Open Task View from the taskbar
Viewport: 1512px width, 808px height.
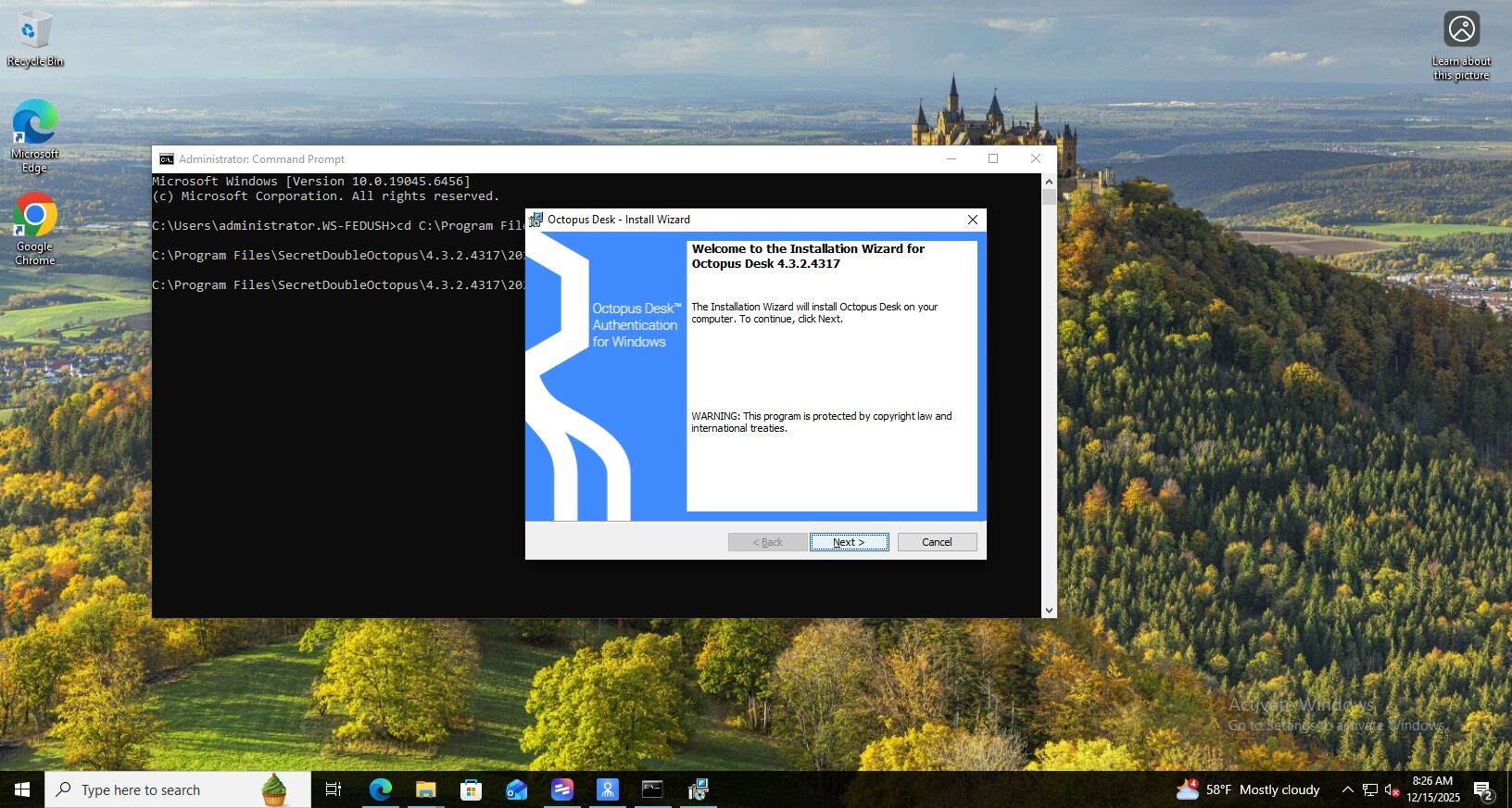pyautogui.click(x=334, y=789)
